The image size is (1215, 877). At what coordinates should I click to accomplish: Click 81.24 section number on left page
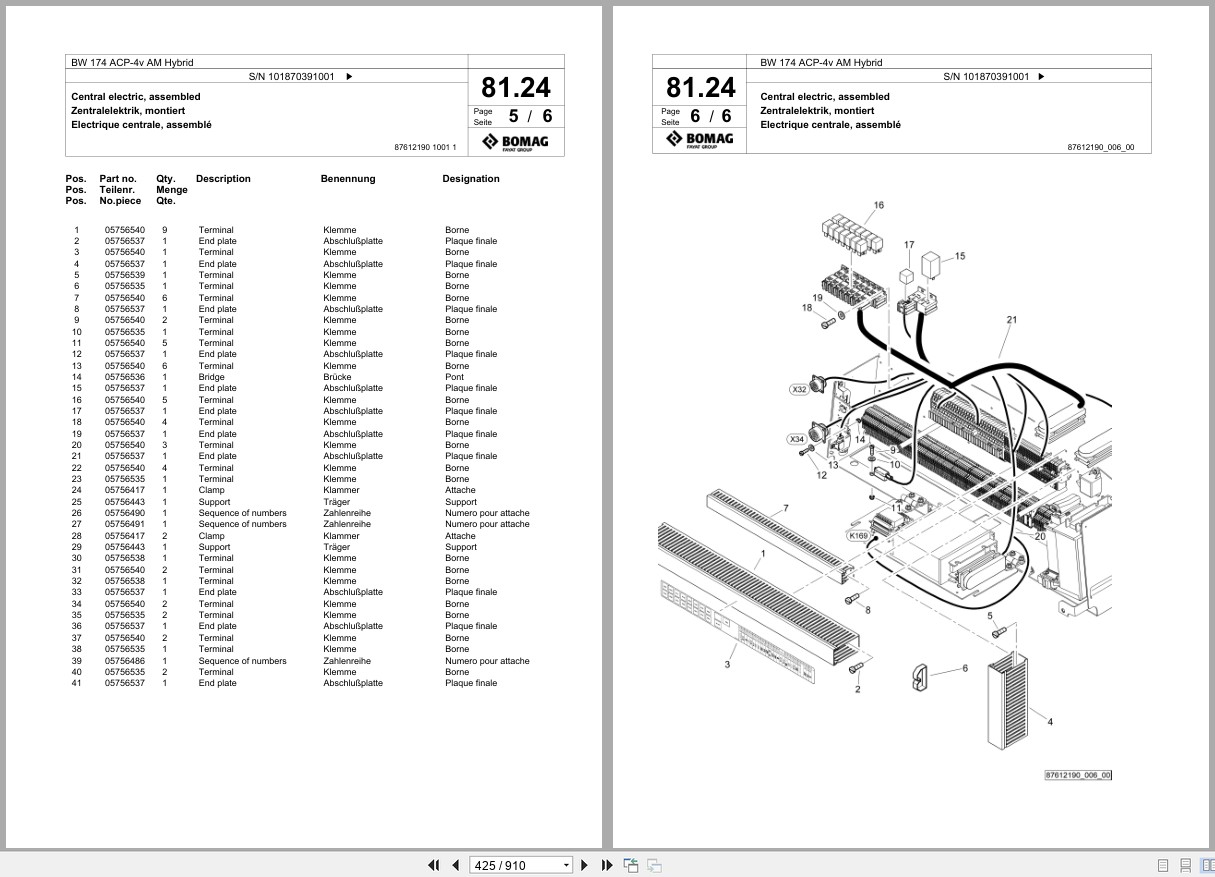tap(516, 87)
